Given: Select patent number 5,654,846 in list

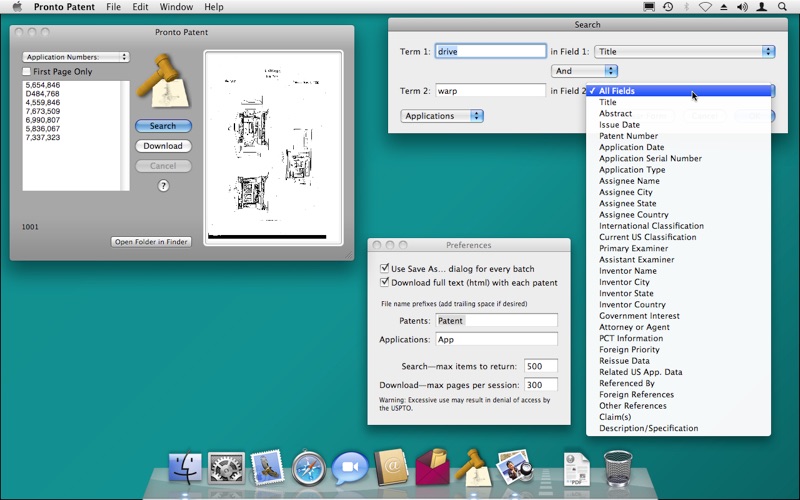Looking at the screenshot, I should (x=43, y=85).
